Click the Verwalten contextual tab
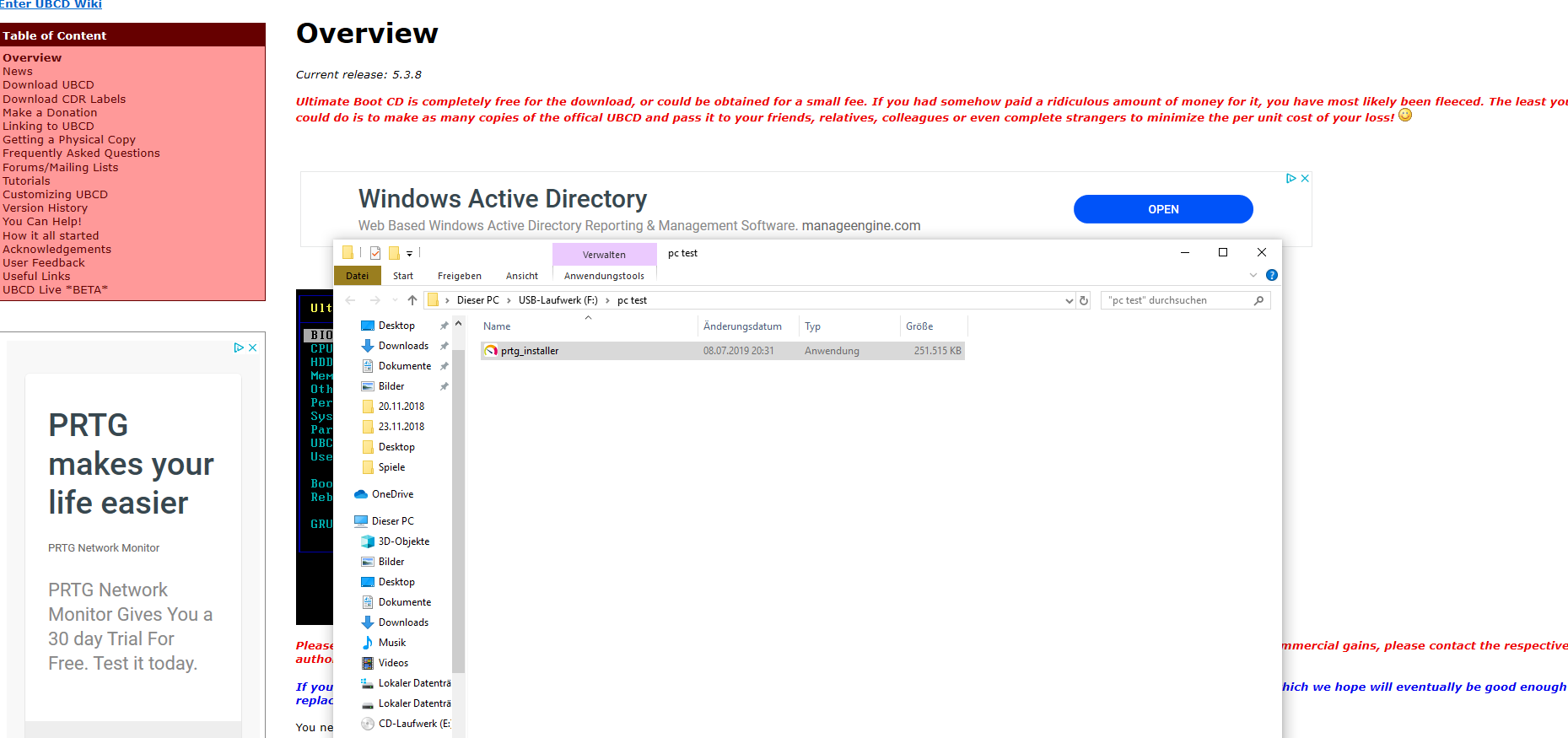The height and width of the screenshot is (738, 1568). point(604,255)
